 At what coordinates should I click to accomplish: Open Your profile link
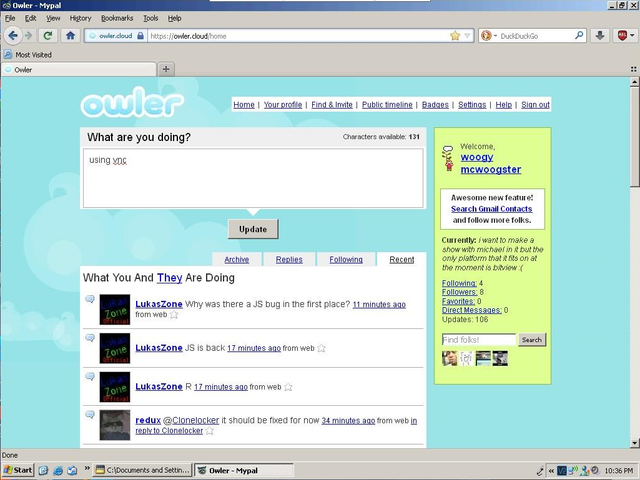click(283, 105)
